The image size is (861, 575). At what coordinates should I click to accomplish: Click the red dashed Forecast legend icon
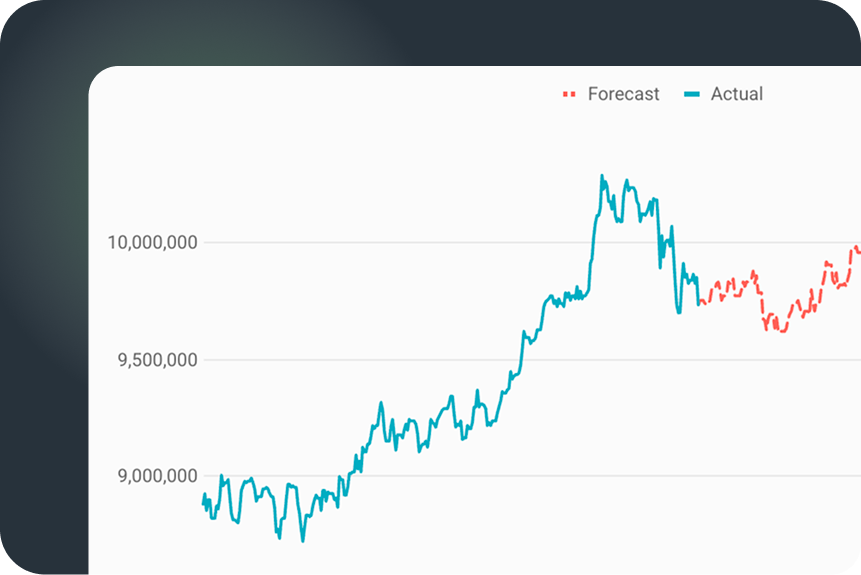click(x=569, y=94)
